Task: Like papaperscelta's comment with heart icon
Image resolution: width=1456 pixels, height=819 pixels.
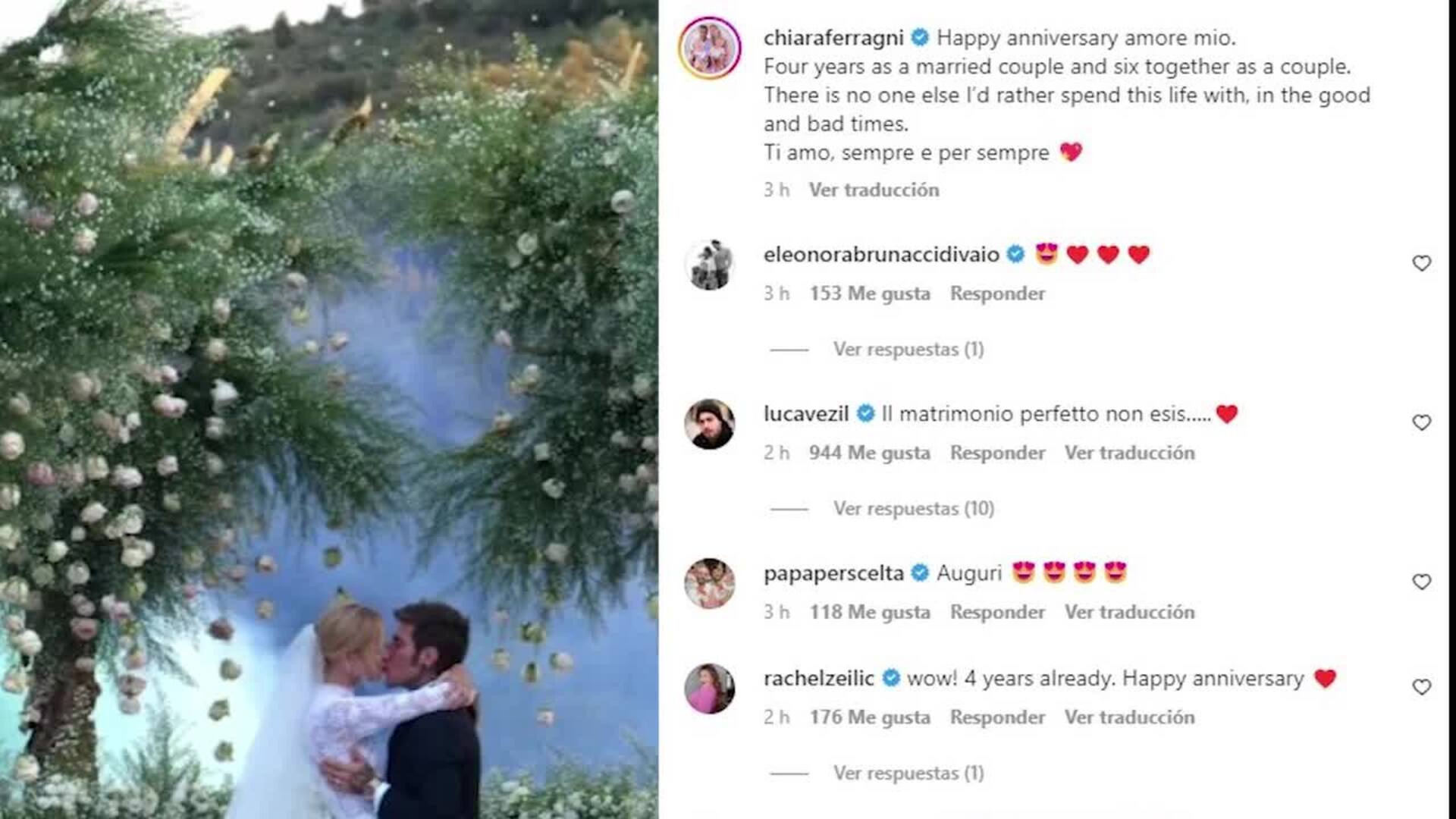Action: pyautogui.click(x=1421, y=582)
